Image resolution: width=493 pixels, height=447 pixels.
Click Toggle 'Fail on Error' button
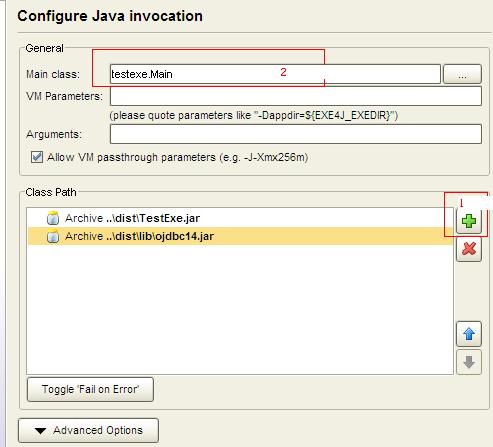(90, 389)
